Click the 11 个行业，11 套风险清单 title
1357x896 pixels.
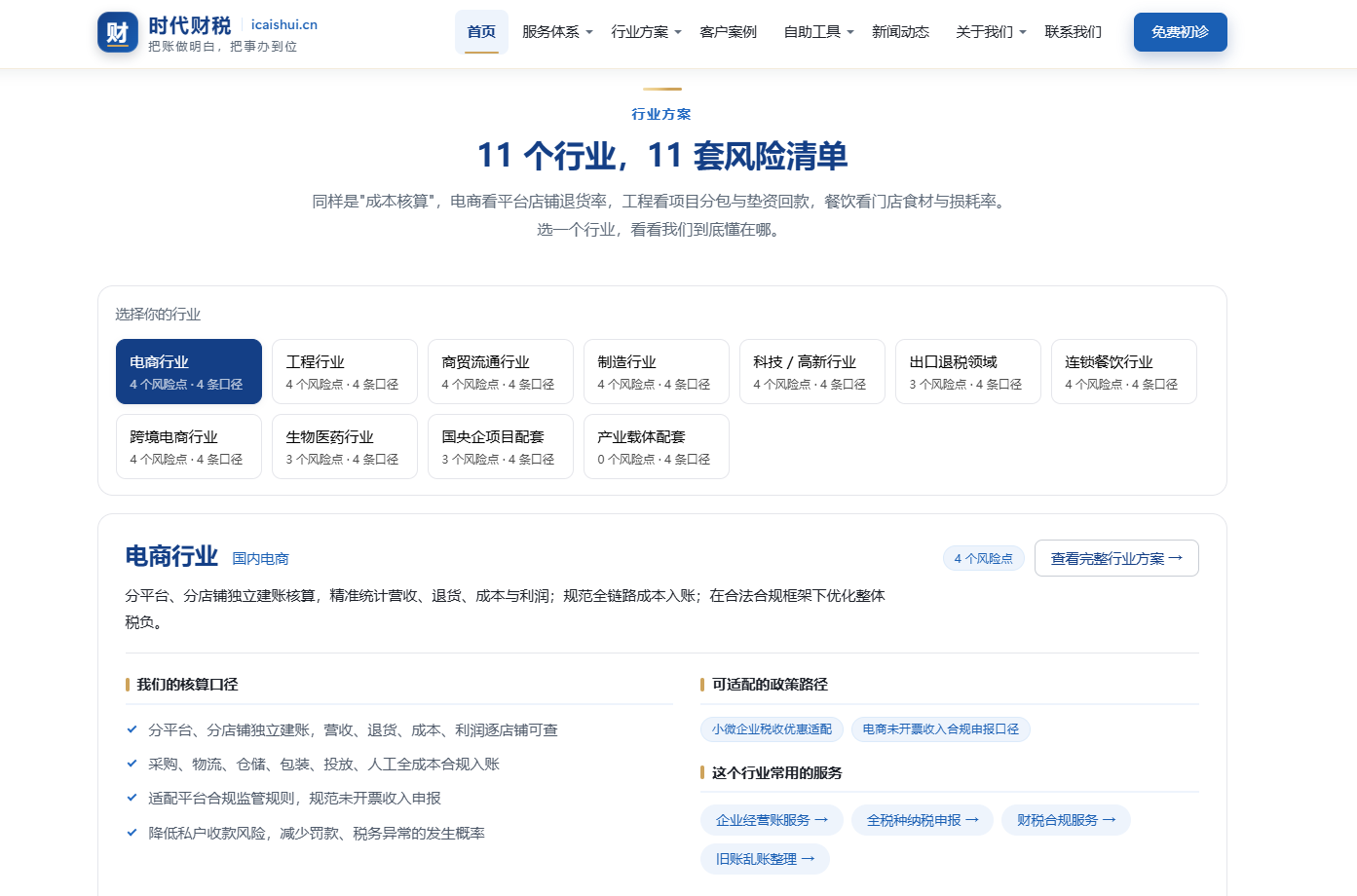tap(662, 156)
